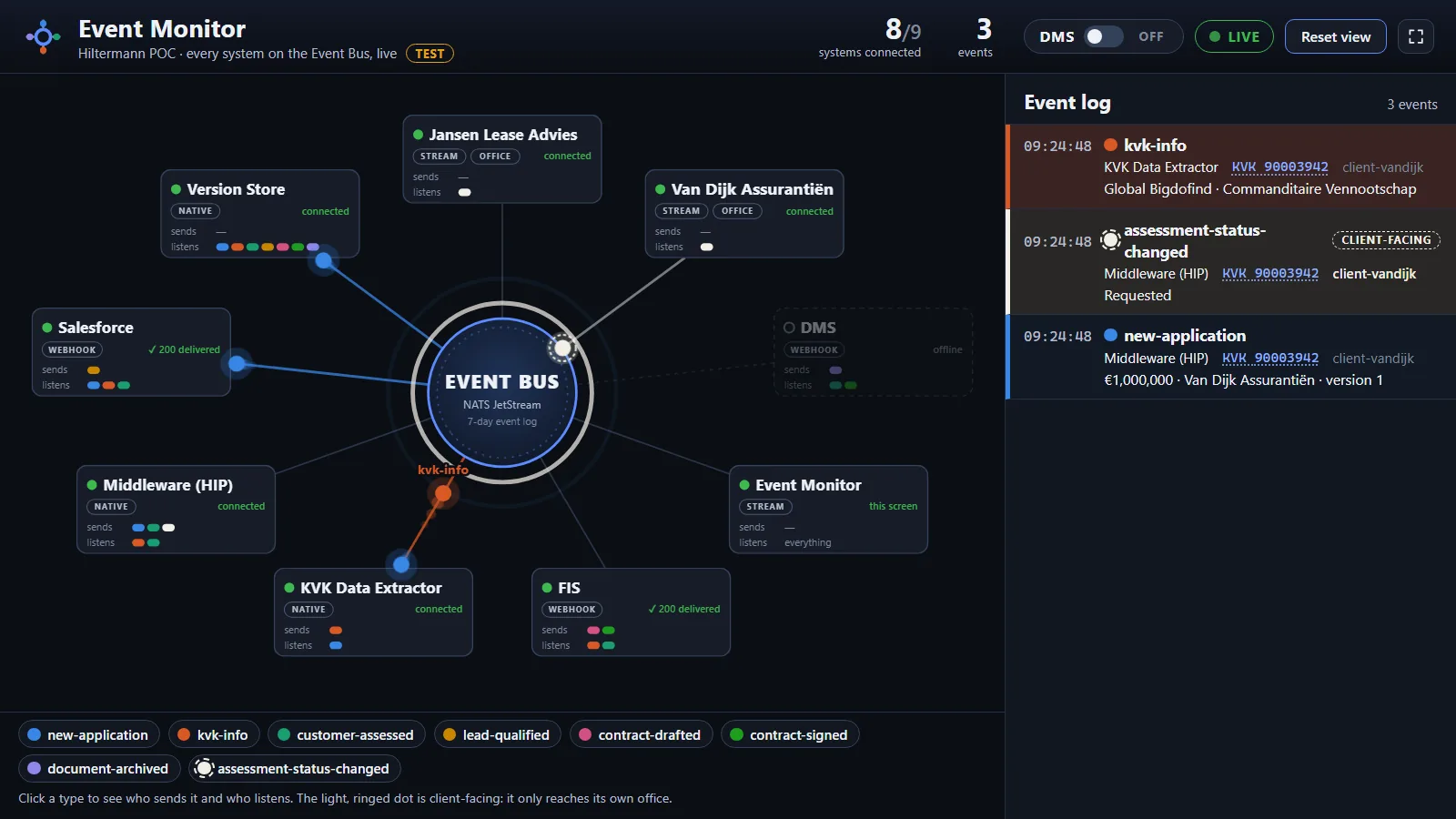Click the 8/9 systems connected counter
The width and height of the screenshot is (1456, 819).
(x=870, y=38)
